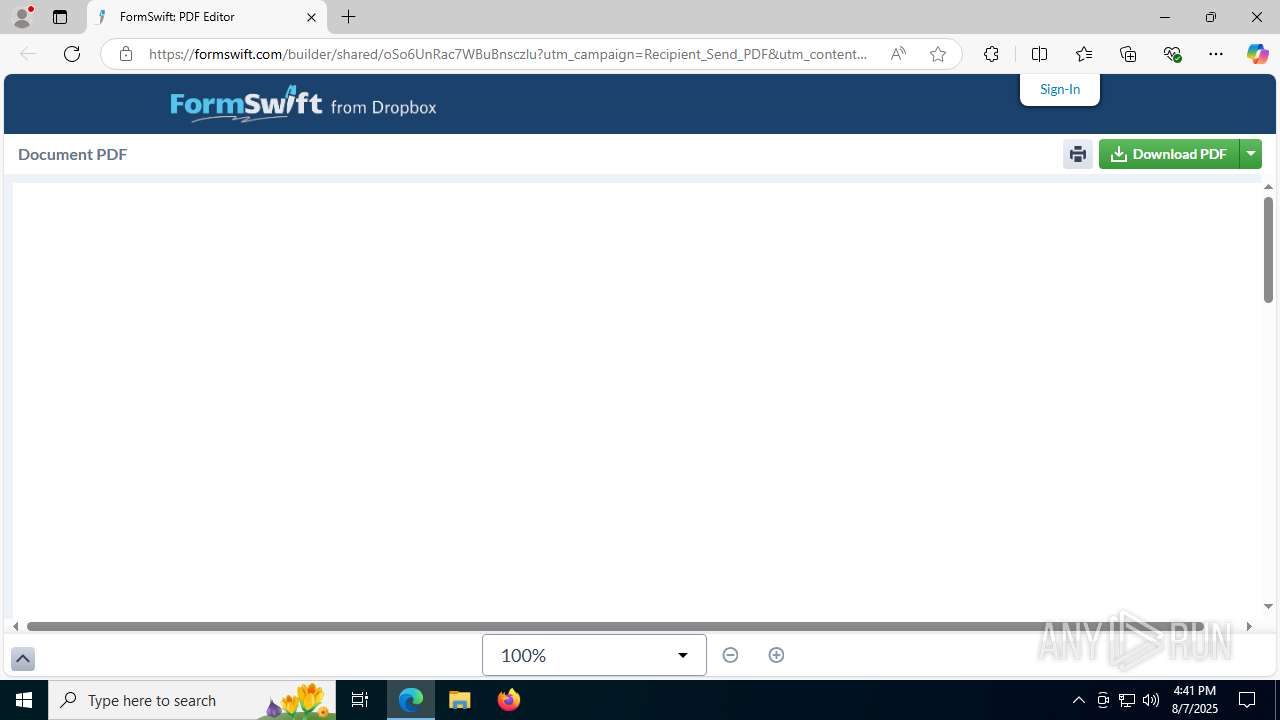Open the volume control tray icon
1280x720 pixels.
(x=1151, y=700)
